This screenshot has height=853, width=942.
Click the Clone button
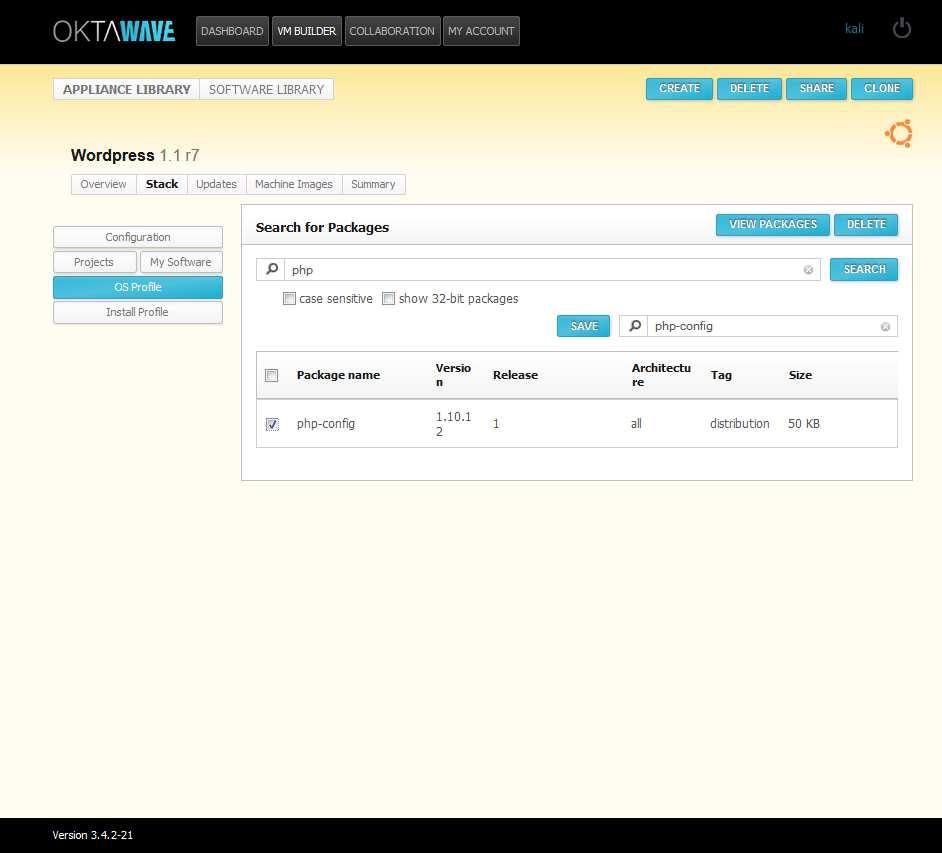[882, 88]
